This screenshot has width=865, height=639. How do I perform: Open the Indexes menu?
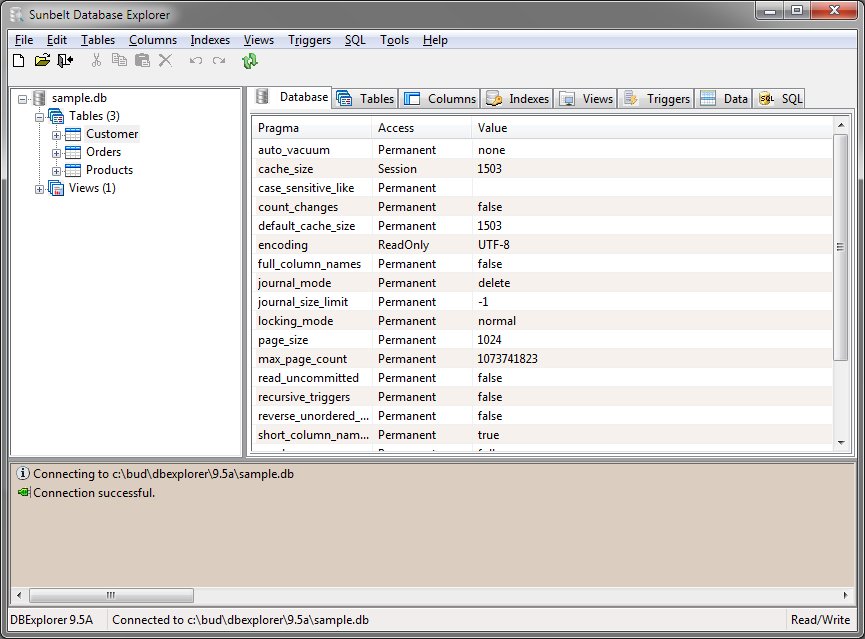(210, 40)
